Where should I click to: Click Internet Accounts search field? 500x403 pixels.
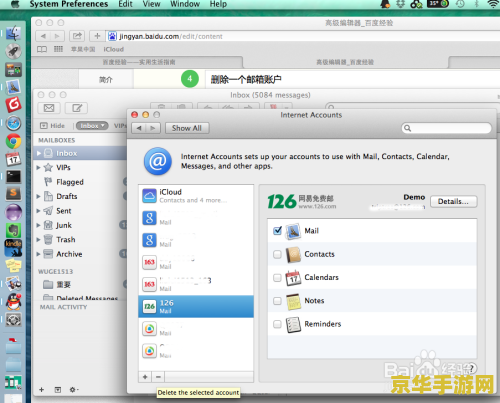pos(446,128)
